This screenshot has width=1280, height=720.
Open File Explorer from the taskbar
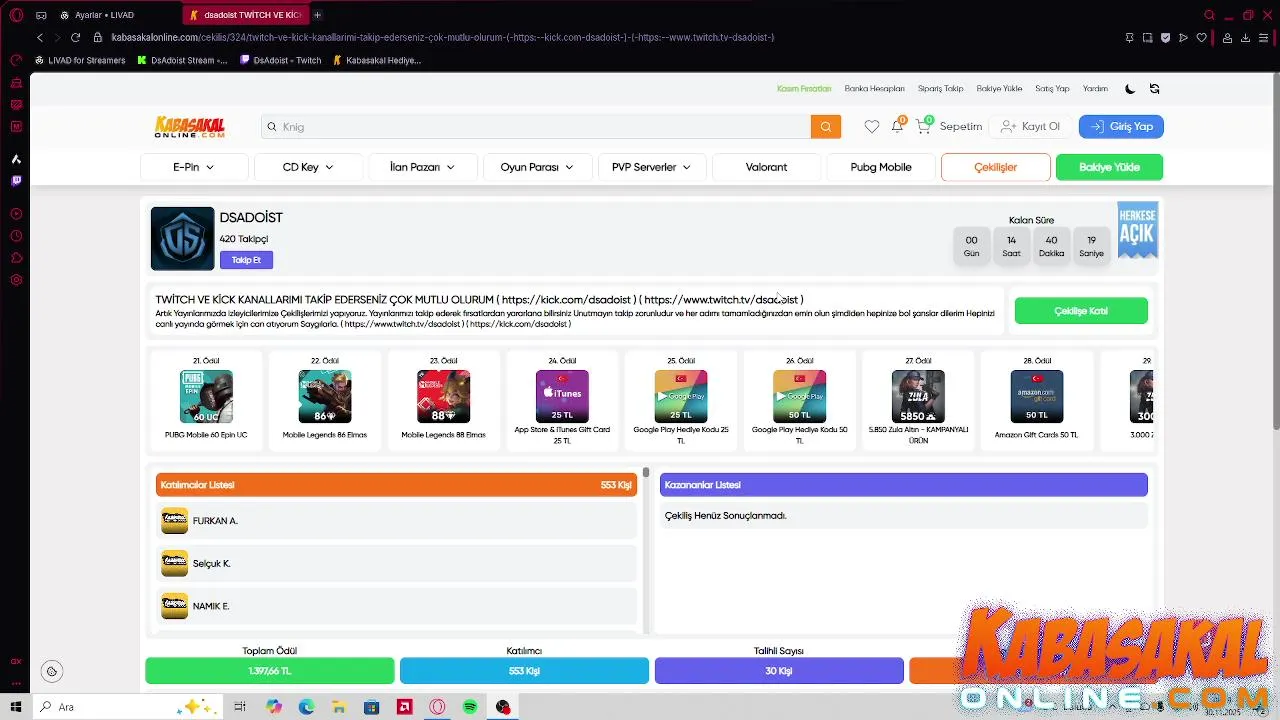click(x=339, y=707)
